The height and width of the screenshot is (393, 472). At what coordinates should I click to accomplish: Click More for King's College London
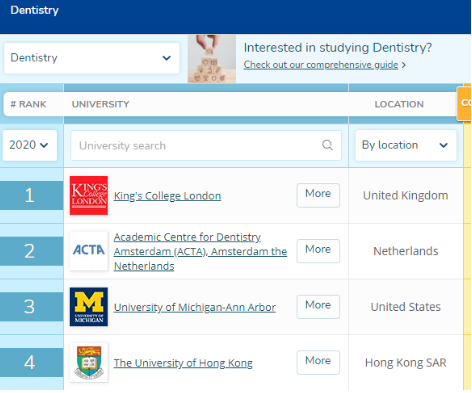pos(318,195)
